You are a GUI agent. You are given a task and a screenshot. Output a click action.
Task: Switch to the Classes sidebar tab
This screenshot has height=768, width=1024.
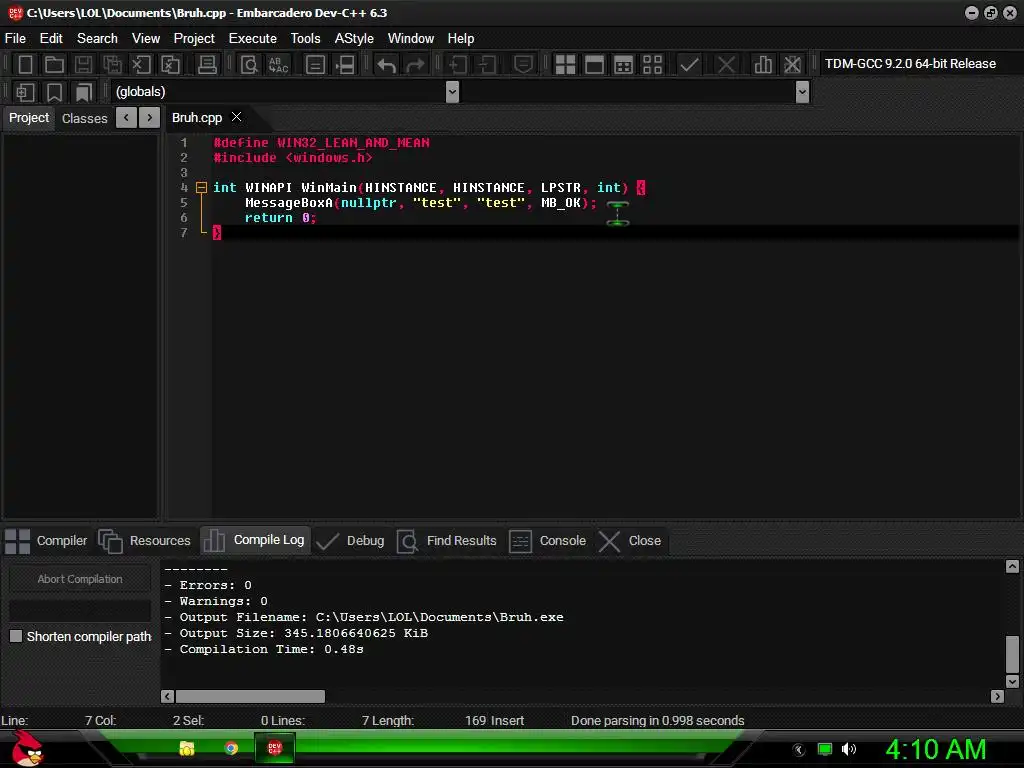[84, 118]
